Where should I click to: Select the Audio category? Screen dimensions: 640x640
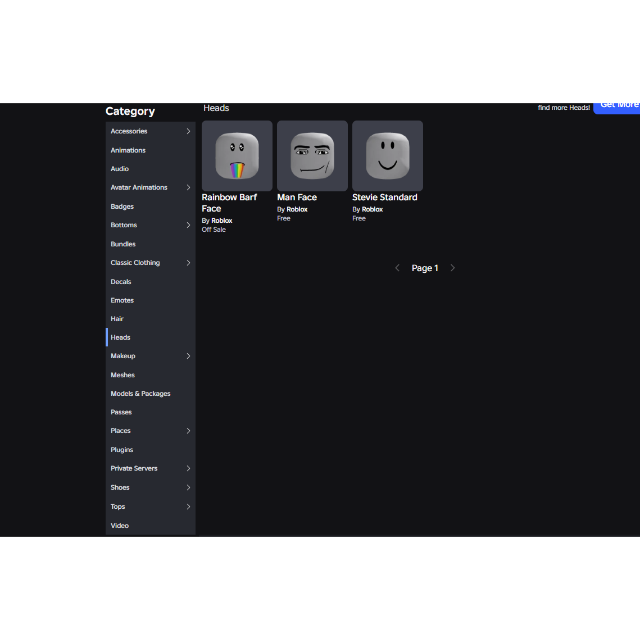tap(151, 169)
